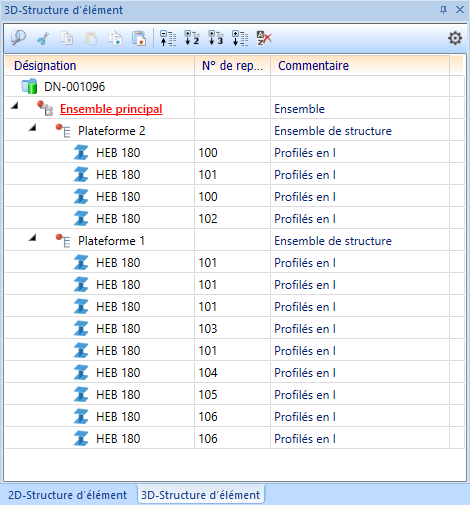
Task: Click the expand all levels icon
Action: (x=240, y=38)
